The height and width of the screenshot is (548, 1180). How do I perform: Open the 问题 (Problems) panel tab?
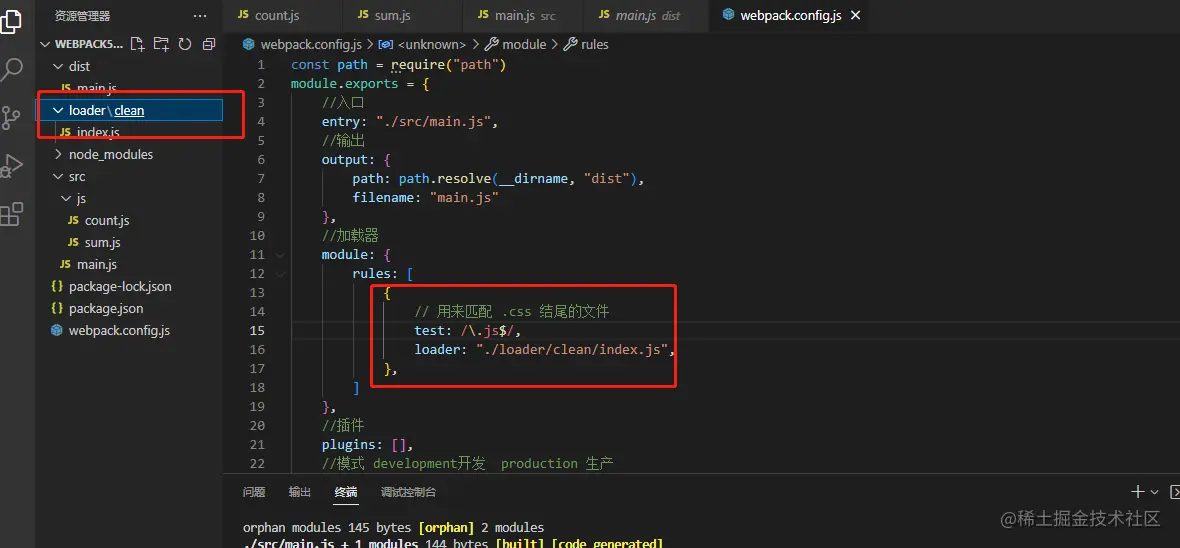point(254,492)
